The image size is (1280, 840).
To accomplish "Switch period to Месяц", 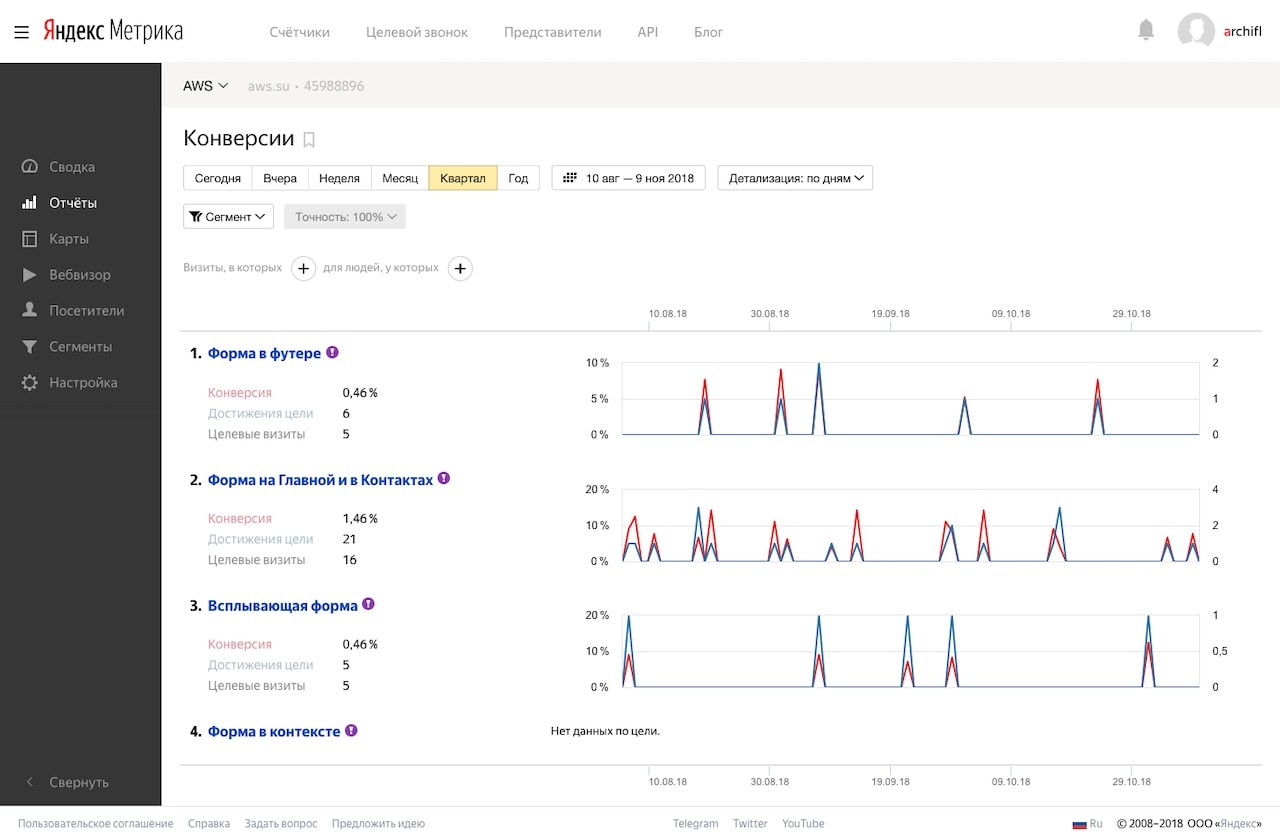I will [400, 178].
